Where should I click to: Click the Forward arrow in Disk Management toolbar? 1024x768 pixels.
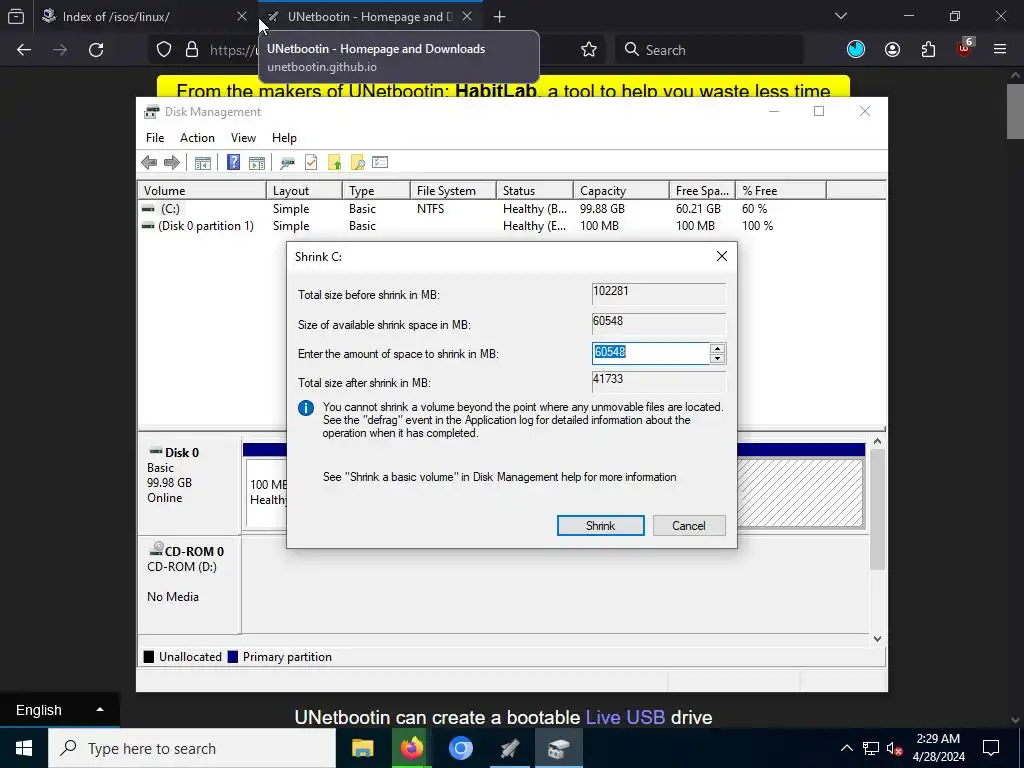click(x=172, y=163)
